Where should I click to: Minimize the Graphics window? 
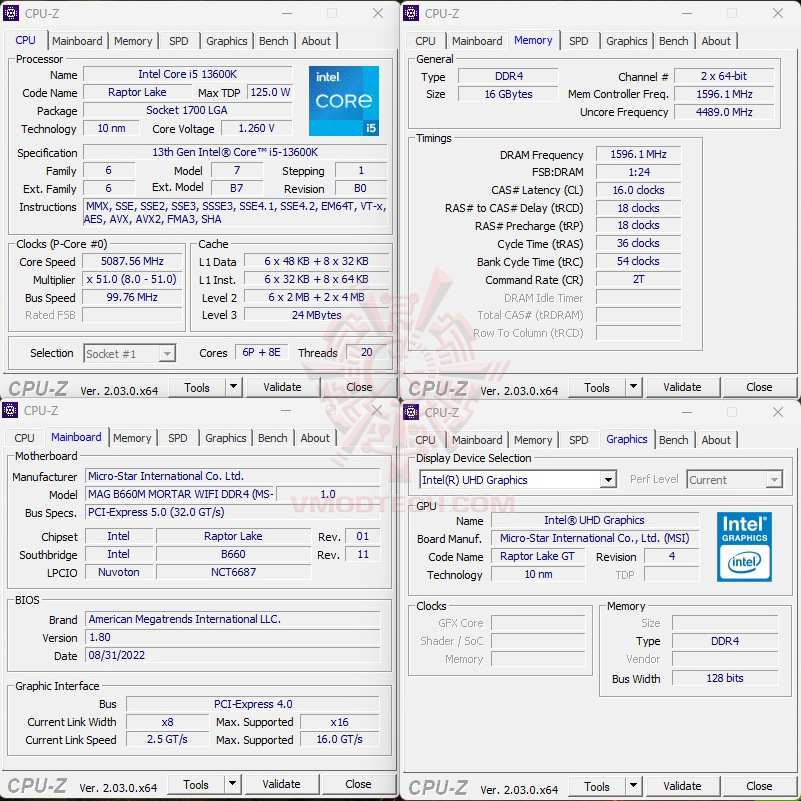coord(687,412)
